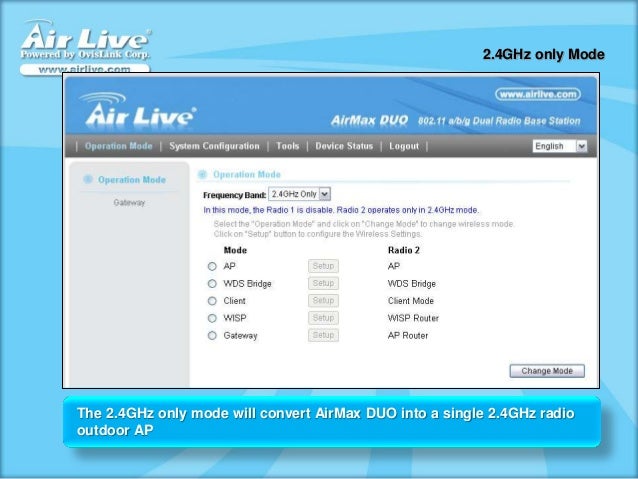The image size is (638, 479).
Task: Select Operation Mode in the left sidebar
Action: [x=132, y=180]
